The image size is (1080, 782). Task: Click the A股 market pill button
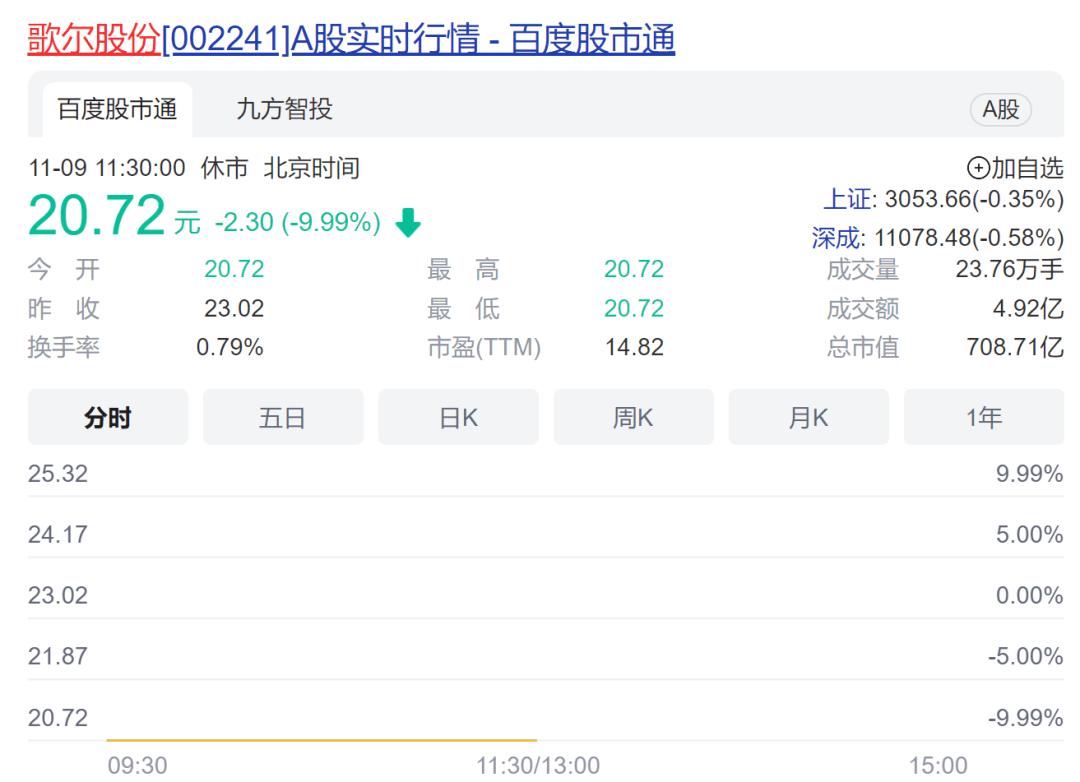point(1000,111)
